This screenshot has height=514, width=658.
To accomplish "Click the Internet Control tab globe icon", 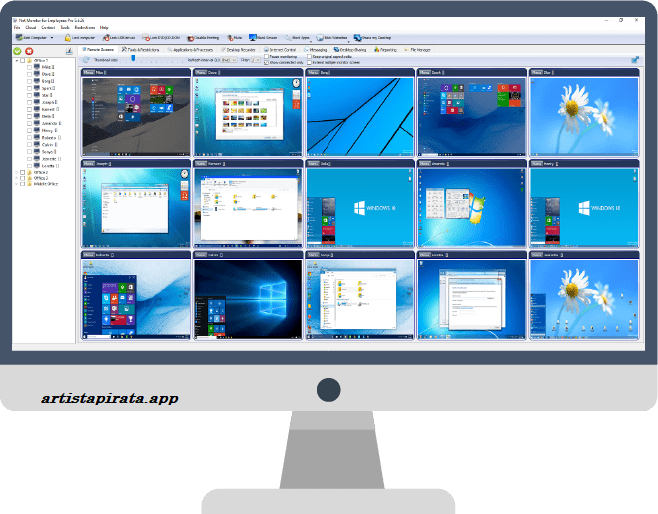I will tap(266, 50).
